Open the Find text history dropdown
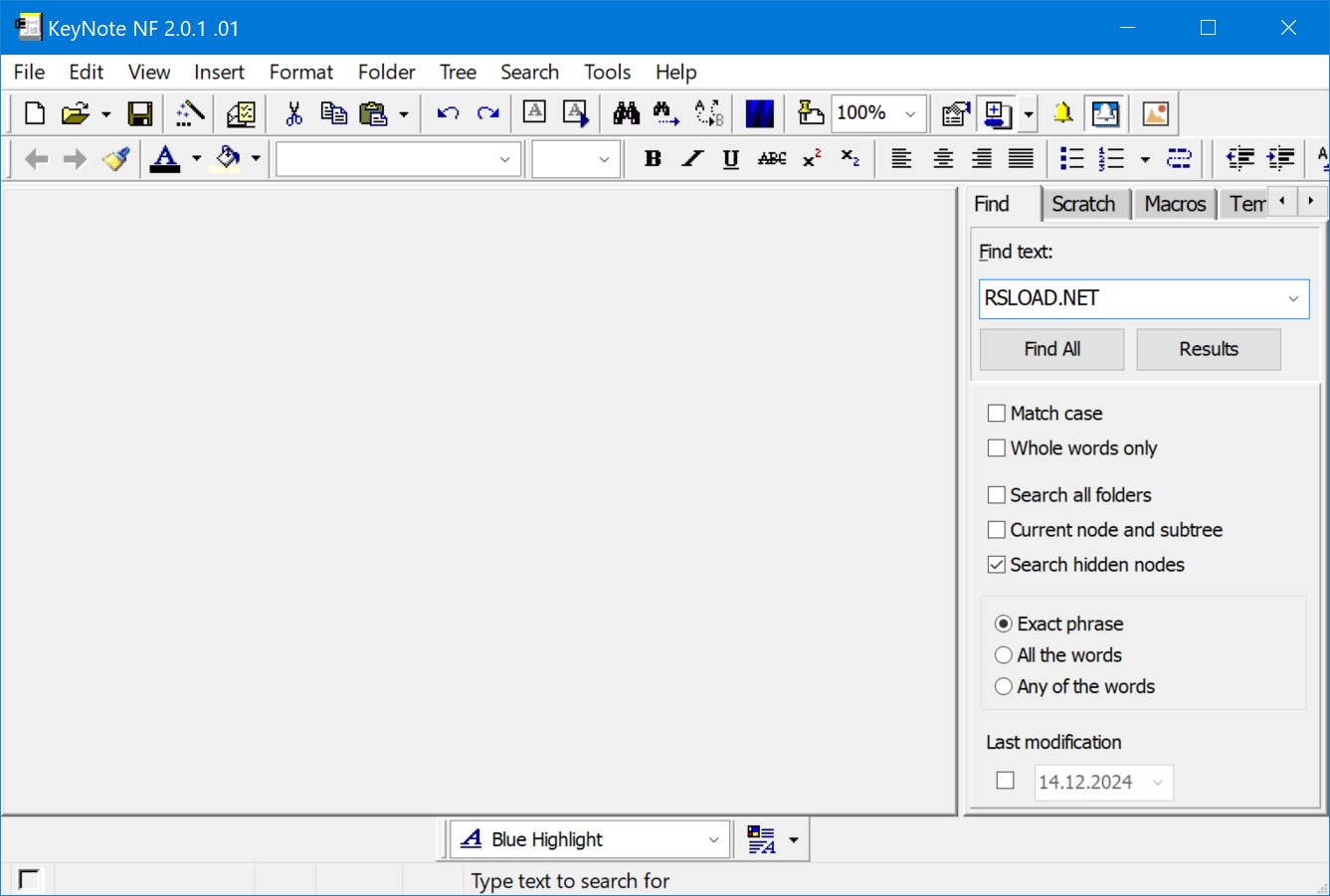This screenshot has height=896, width=1330. tap(1293, 298)
